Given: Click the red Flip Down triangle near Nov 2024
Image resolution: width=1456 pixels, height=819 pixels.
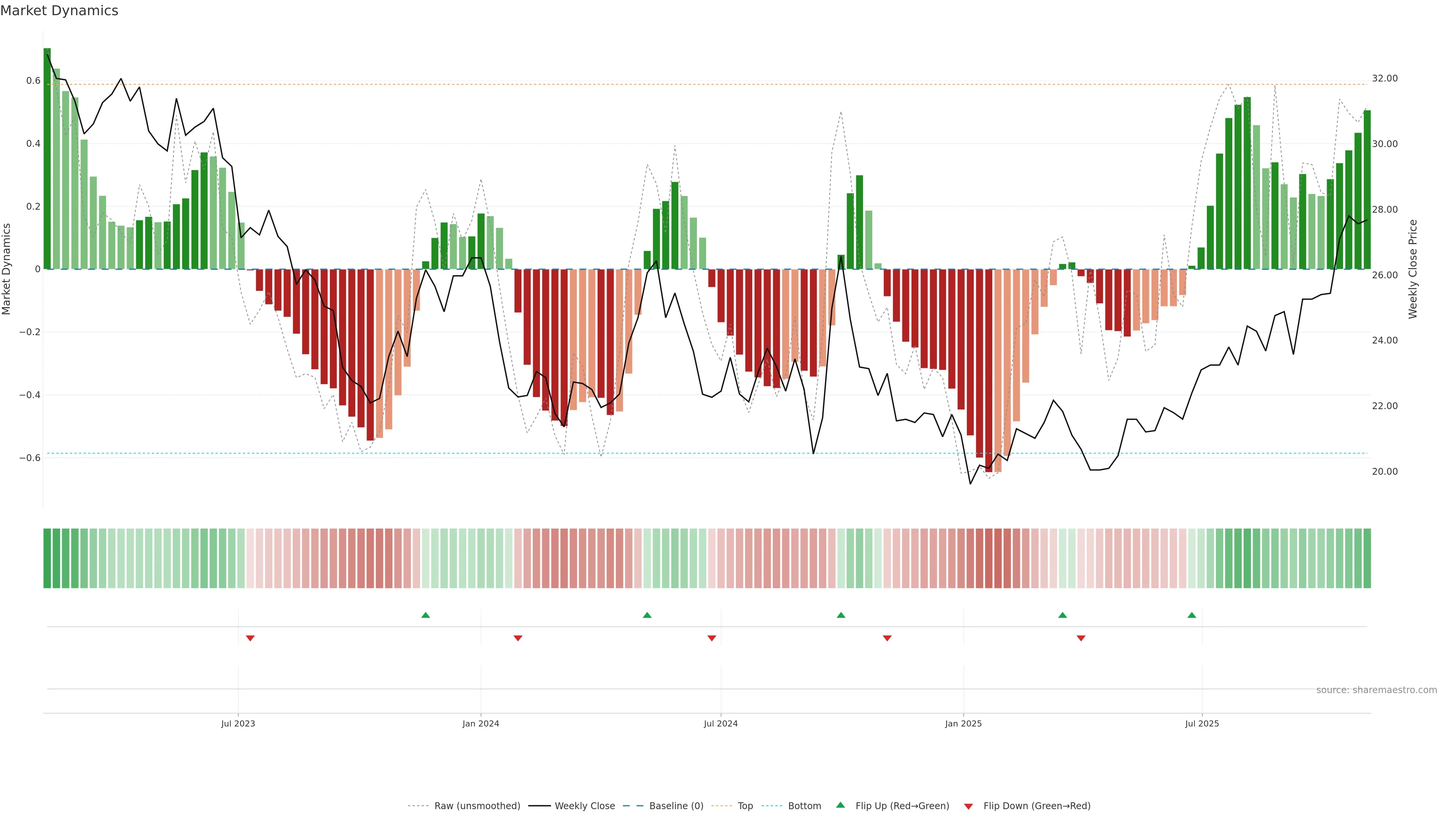Looking at the screenshot, I should 887,638.
